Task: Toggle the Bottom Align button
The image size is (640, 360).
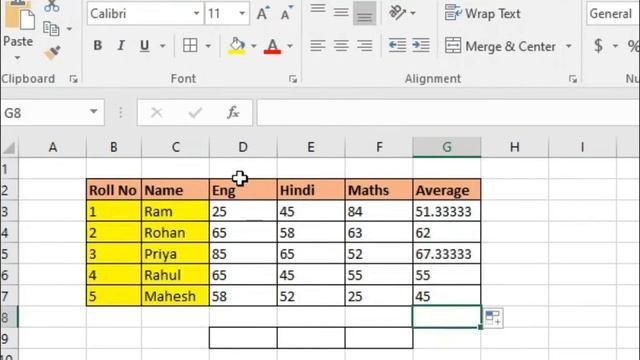Action: (x=364, y=13)
